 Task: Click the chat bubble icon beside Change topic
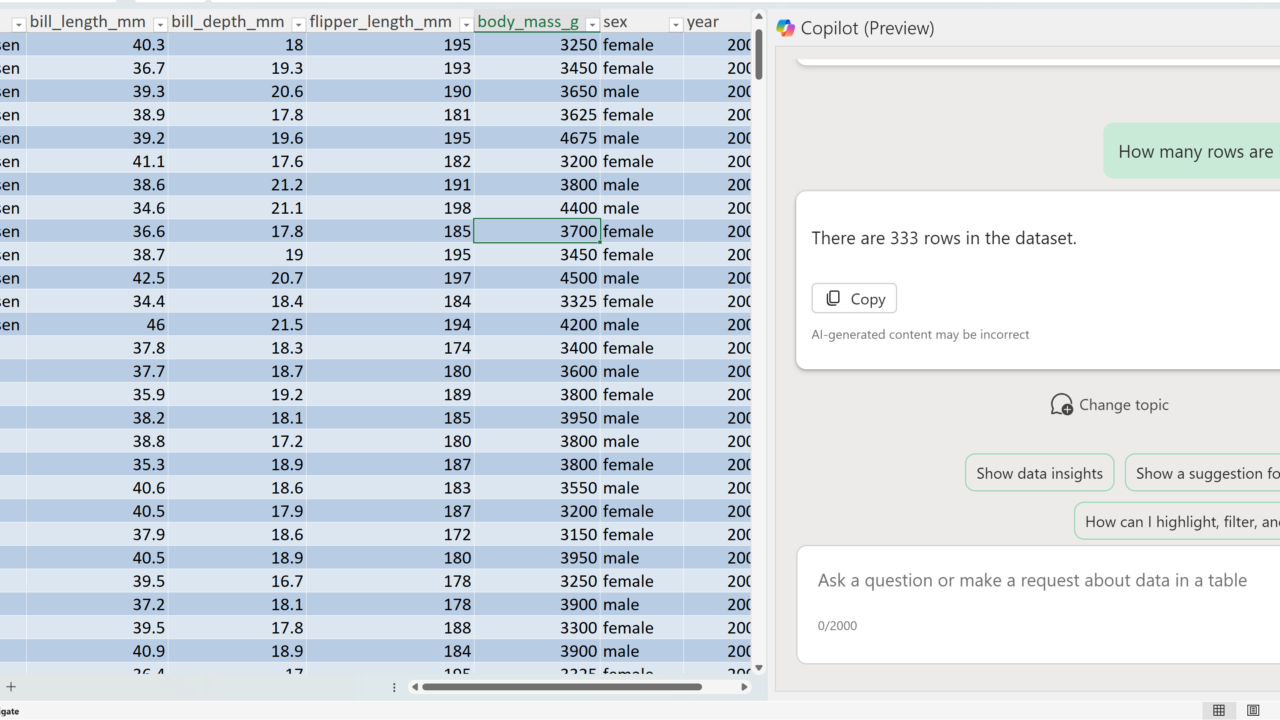(1061, 405)
